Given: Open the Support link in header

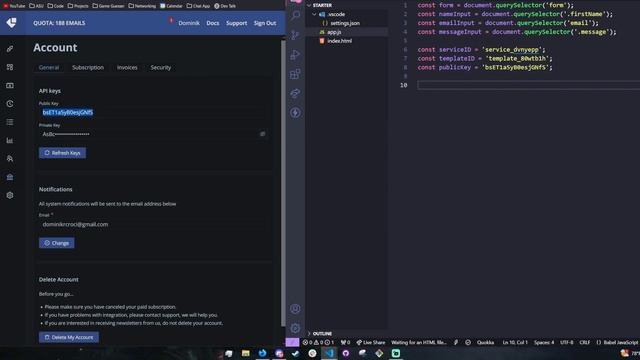Looking at the screenshot, I should (x=236, y=23).
